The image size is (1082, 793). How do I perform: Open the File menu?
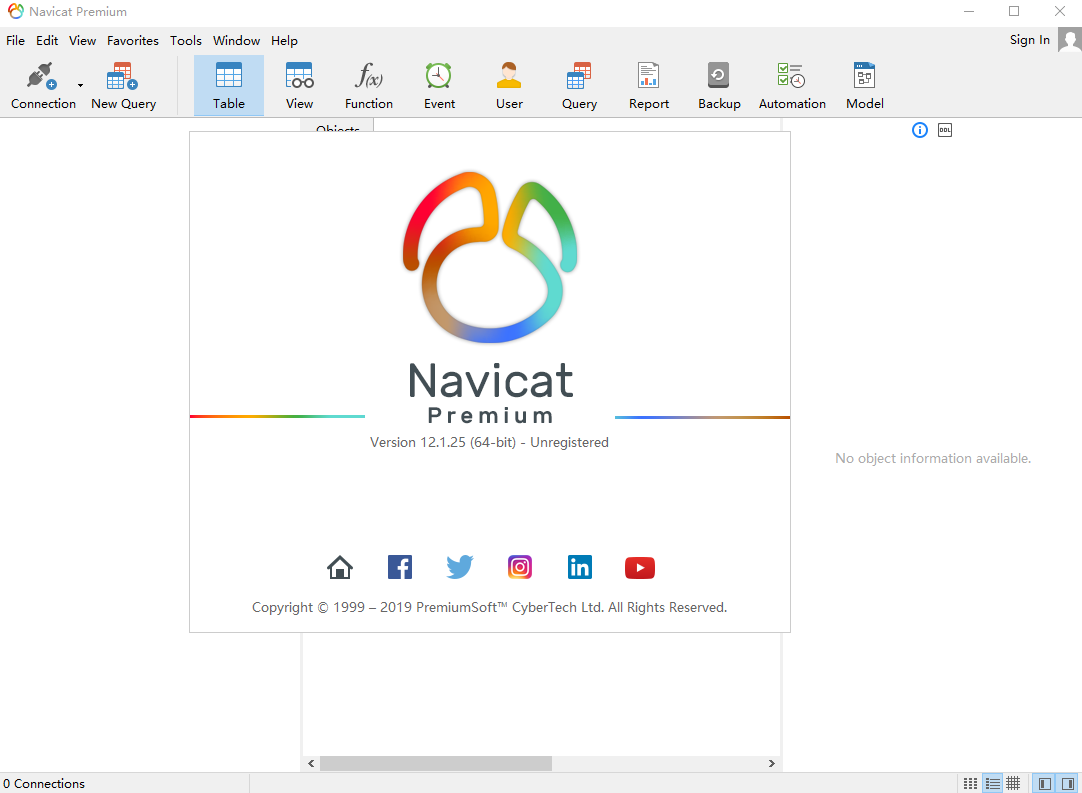[15, 41]
